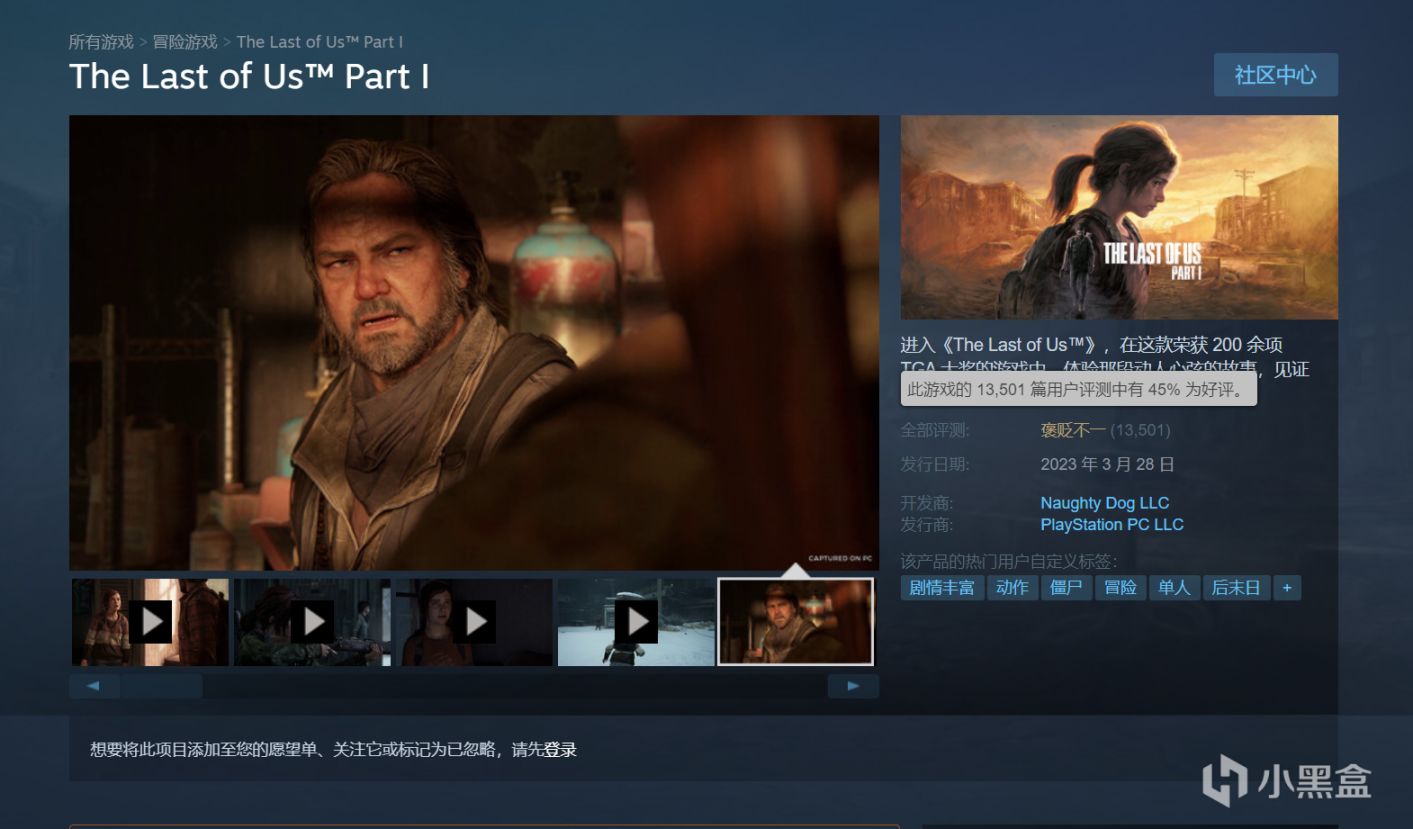Click the 发行日期 label
This screenshot has height=829, width=1413.
point(935,465)
